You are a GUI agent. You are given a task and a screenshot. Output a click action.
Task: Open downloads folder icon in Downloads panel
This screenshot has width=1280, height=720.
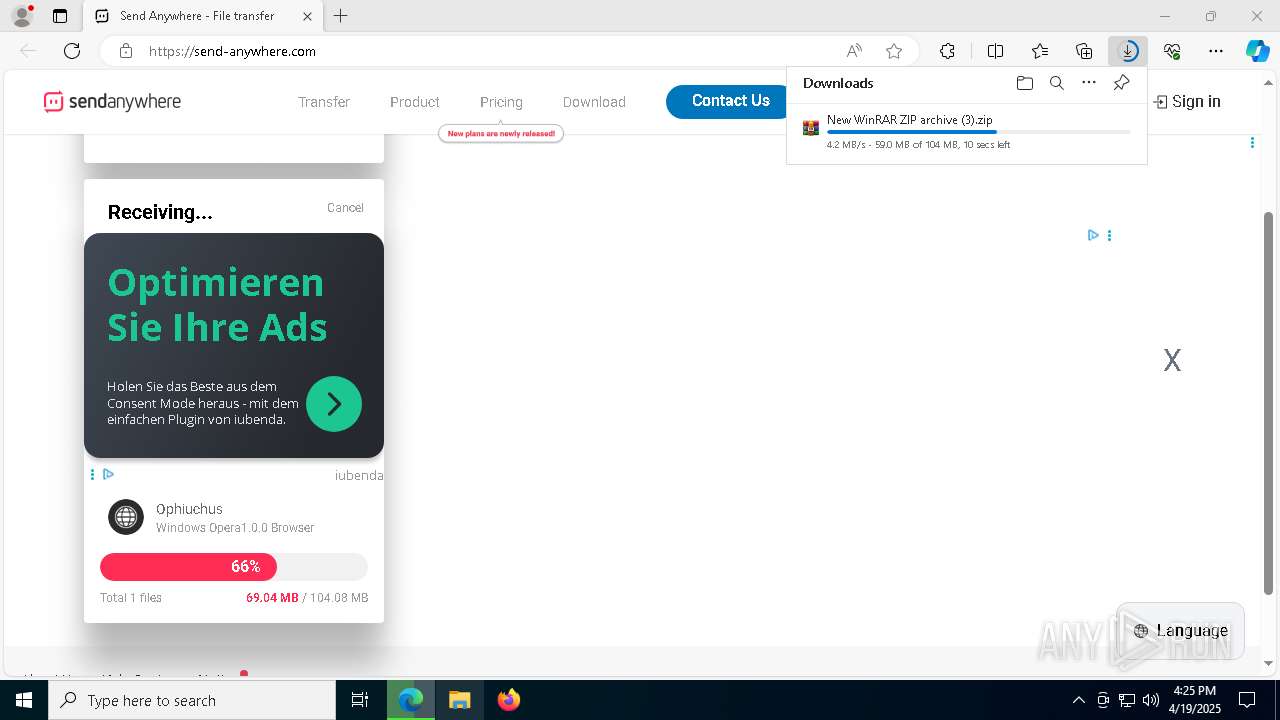pyautogui.click(x=1024, y=83)
